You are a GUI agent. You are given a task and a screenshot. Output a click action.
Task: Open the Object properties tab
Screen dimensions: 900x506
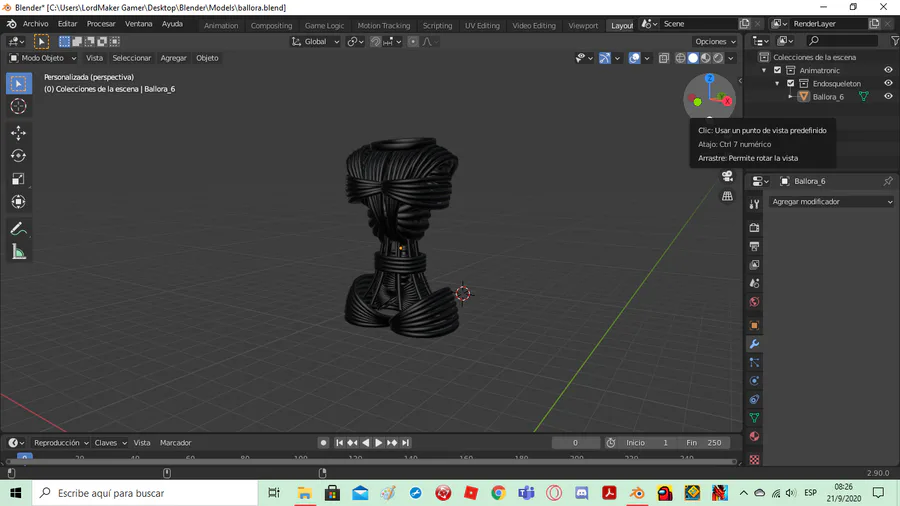click(x=754, y=325)
